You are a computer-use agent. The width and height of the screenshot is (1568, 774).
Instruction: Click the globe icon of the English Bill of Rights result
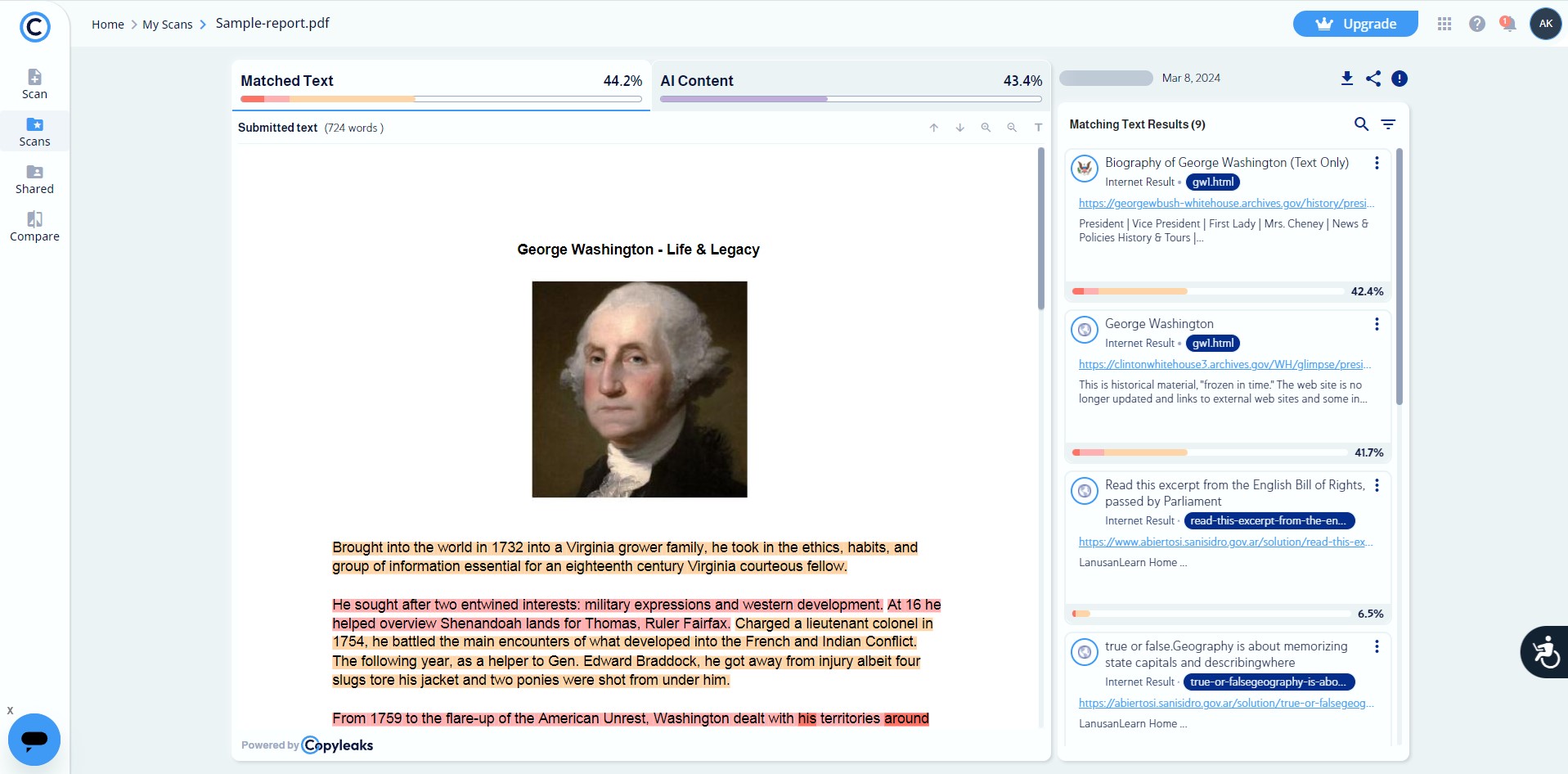(1085, 491)
